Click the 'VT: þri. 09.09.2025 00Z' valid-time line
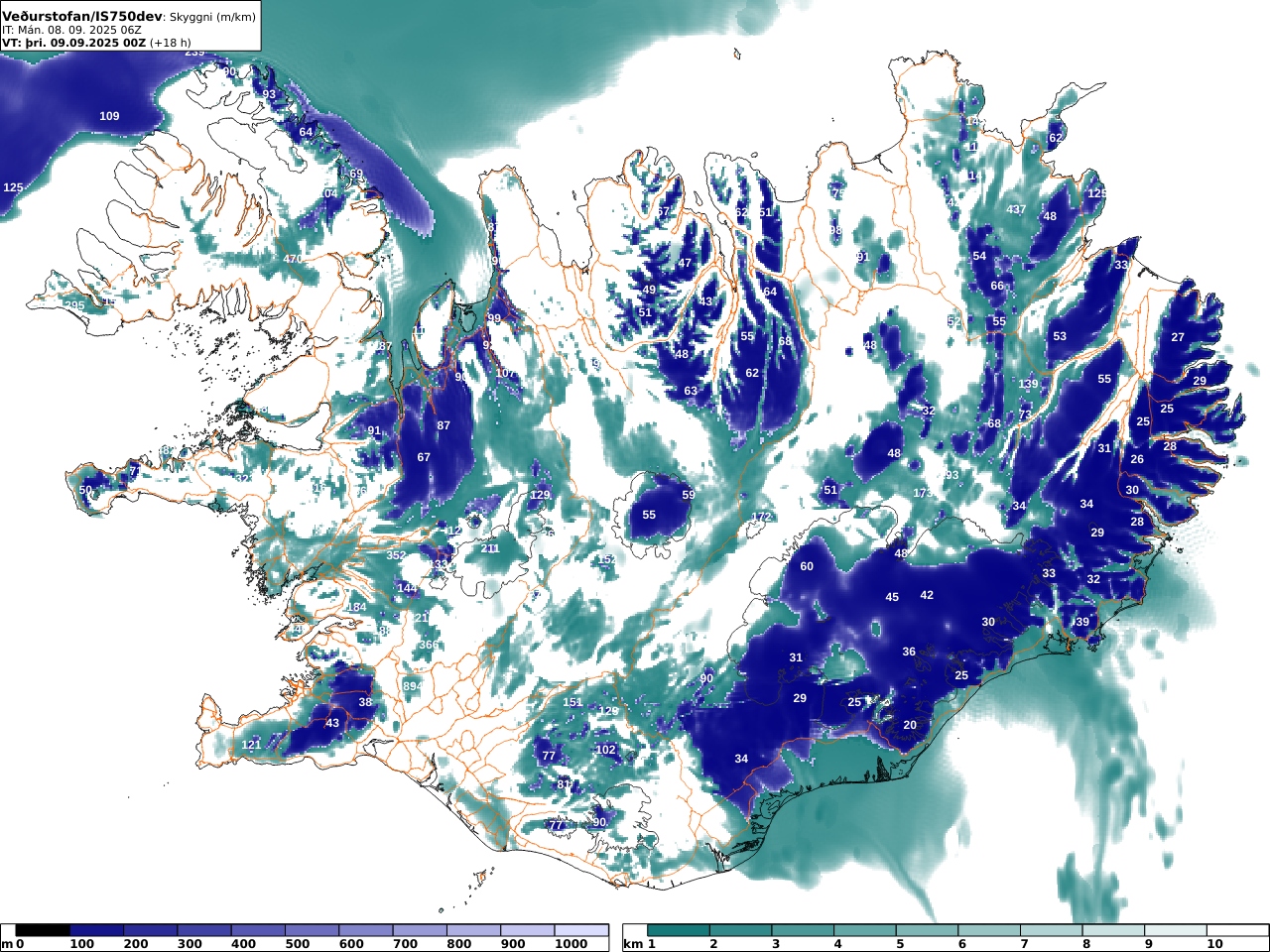1270x952 pixels. 74,44
